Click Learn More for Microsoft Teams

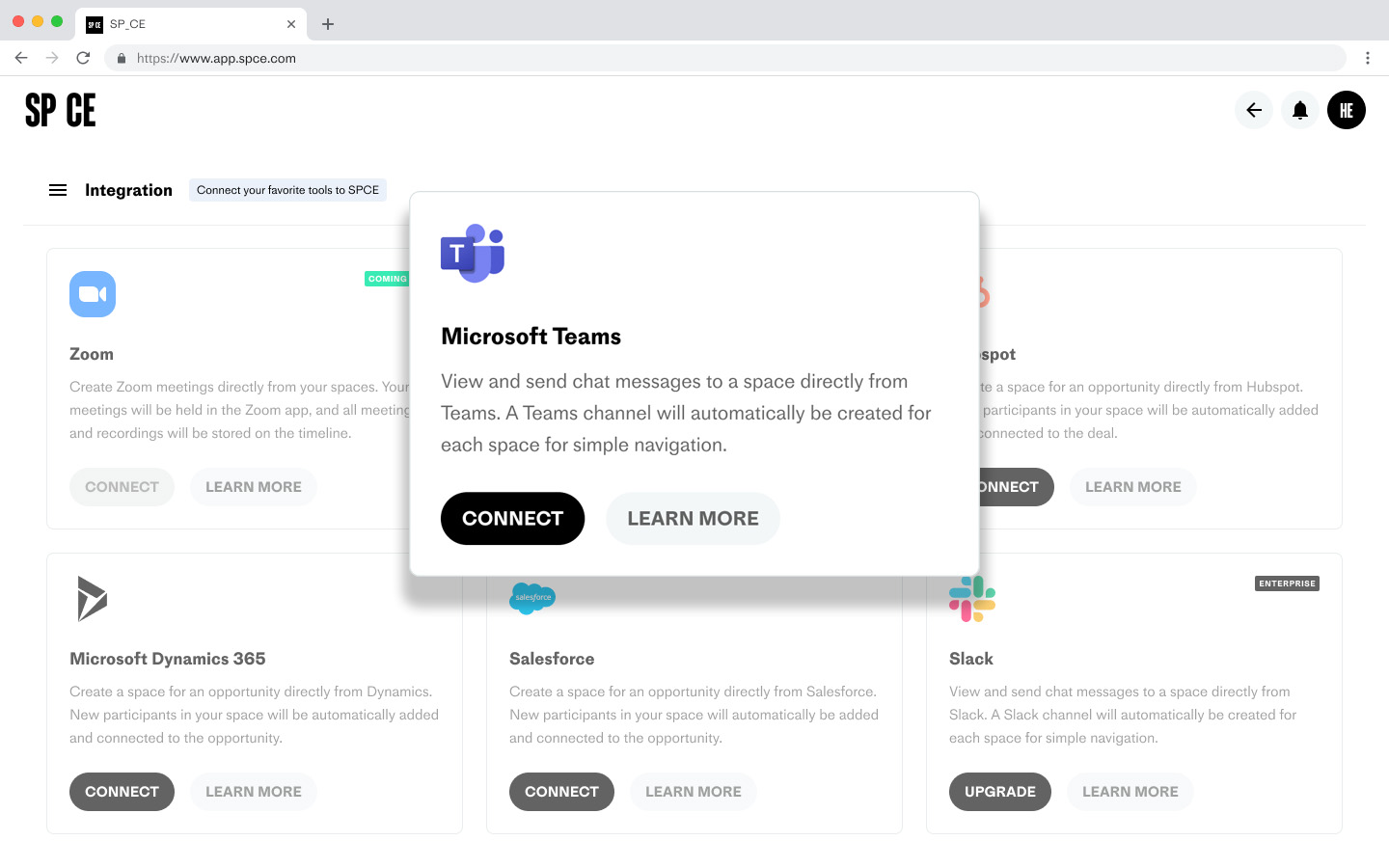point(693,518)
